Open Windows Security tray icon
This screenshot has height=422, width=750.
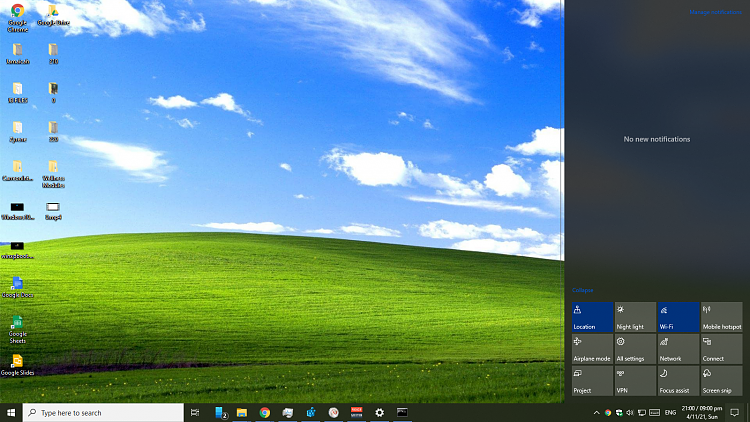(619, 412)
